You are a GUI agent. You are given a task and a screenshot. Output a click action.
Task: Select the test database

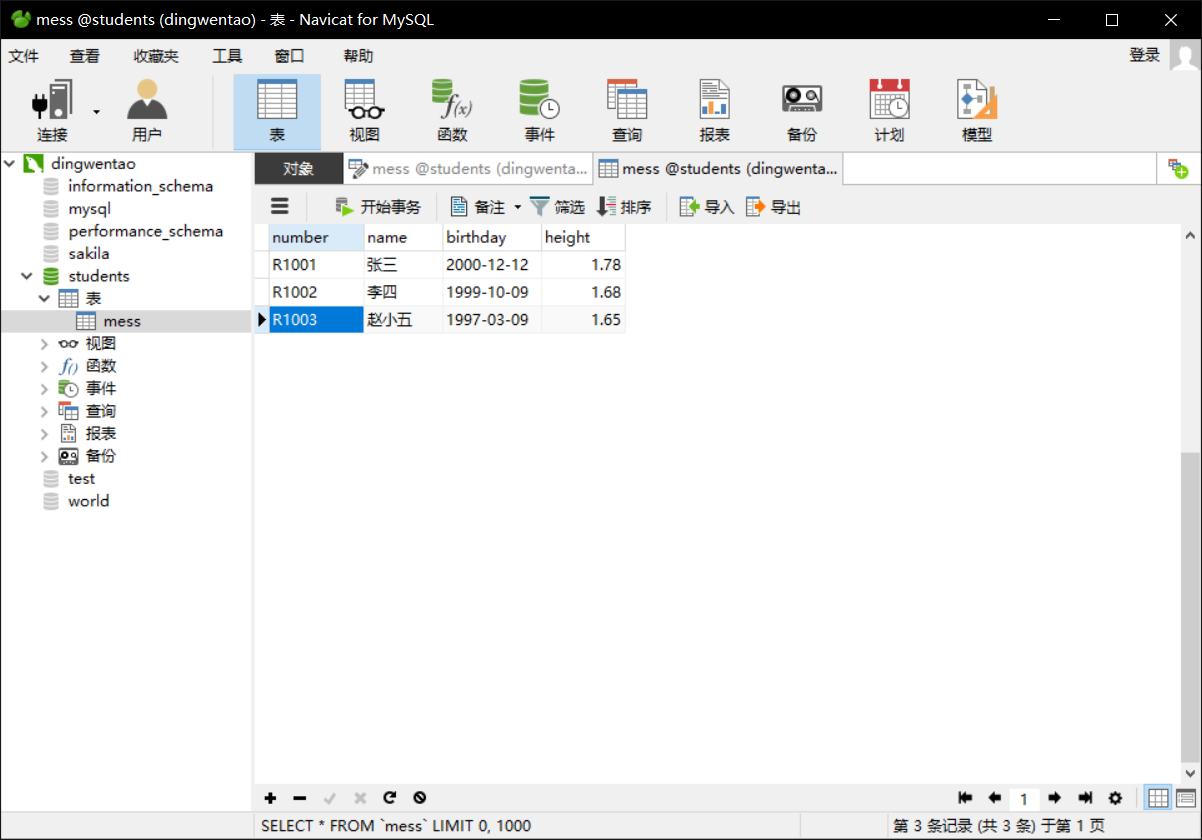[x=81, y=479]
